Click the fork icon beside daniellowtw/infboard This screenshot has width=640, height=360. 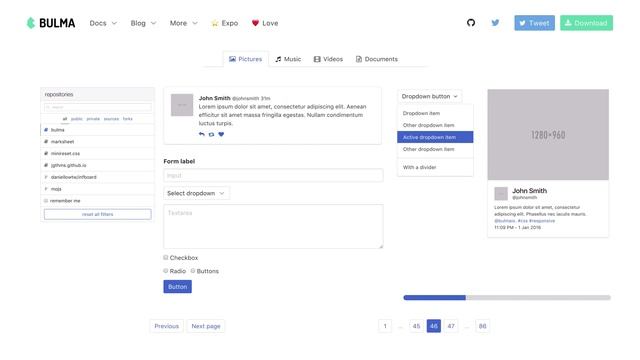(46, 177)
